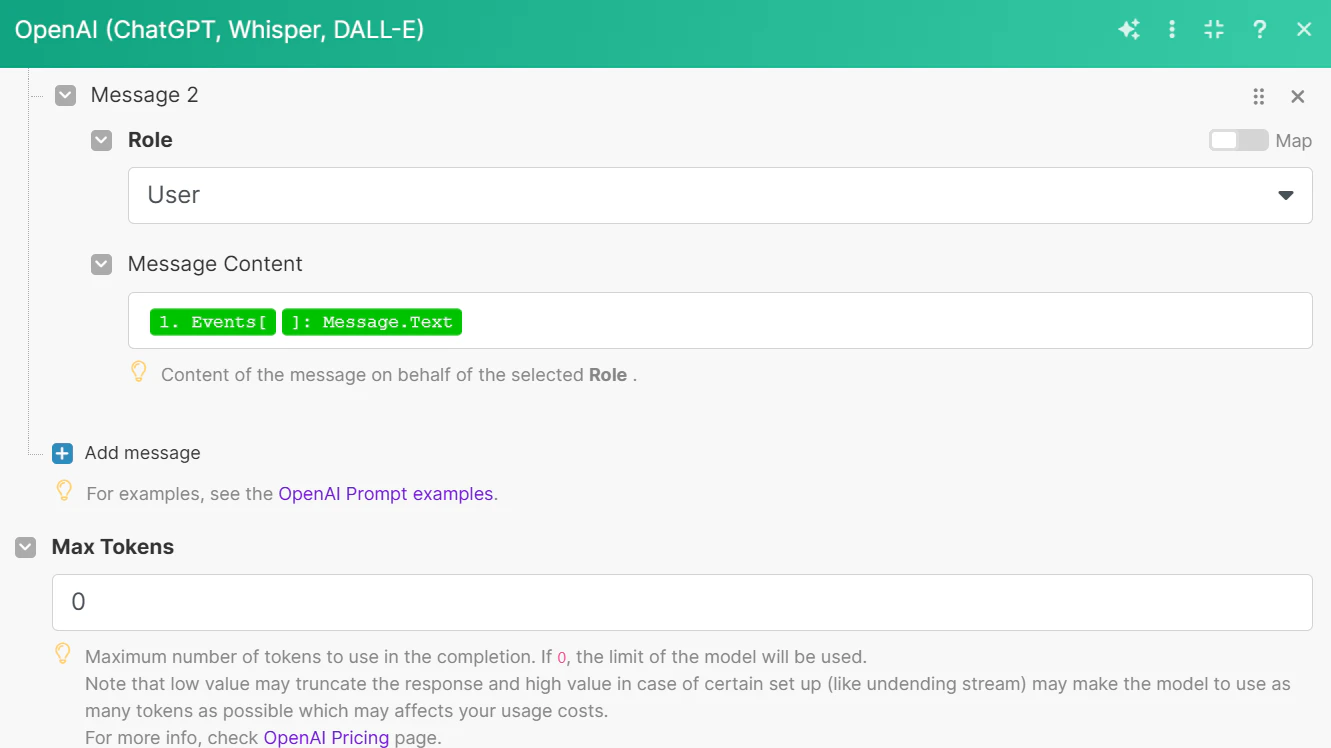Image resolution: width=1331 pixels, height=748 pixels.
Task: Open the help question mark icon
Action: (1260, 30)
